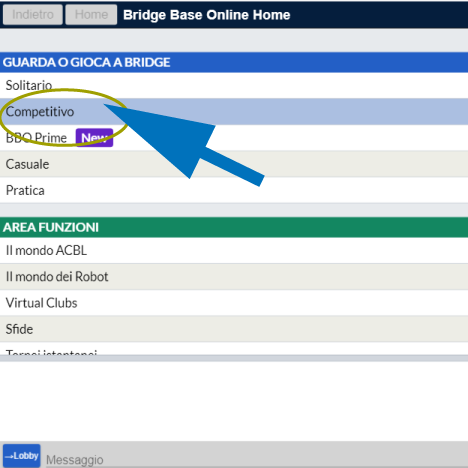The width and height of the screenshot is (468, 468).
Task: Click the gray divider bar below the list
Action: coord(234,358)
